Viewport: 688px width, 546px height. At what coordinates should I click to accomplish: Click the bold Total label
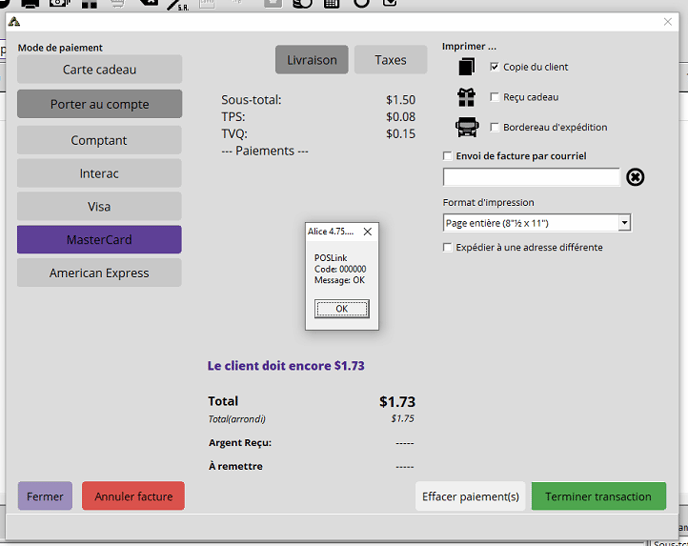click(x=223, y=401)
